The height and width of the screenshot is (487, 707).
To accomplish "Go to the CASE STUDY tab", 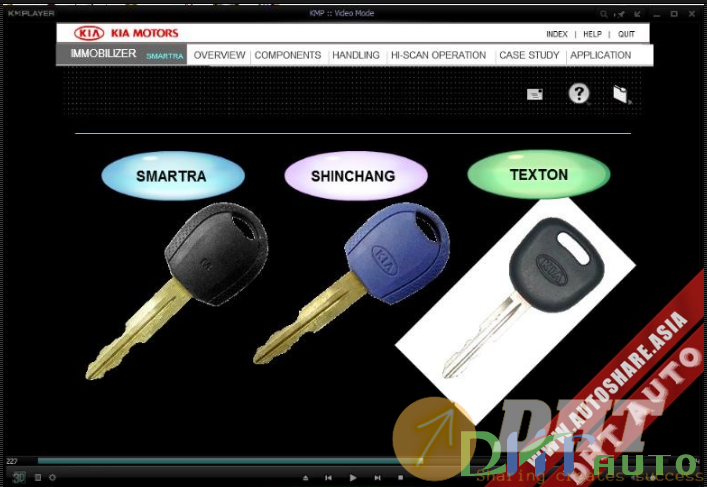I will (529, 55).
